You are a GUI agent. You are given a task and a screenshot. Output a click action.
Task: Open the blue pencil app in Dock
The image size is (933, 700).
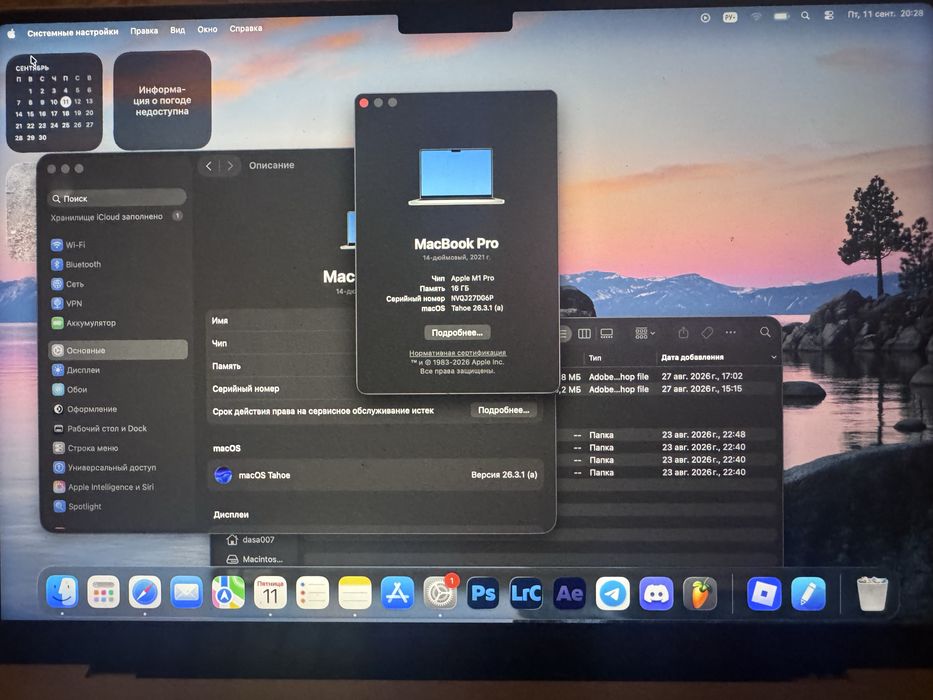click(x=808, y=593)
